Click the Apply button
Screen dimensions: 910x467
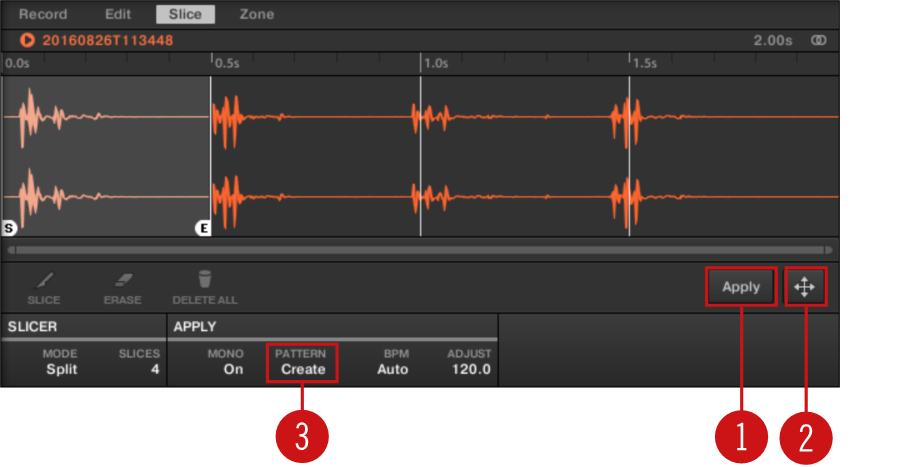tap(741, 287)
